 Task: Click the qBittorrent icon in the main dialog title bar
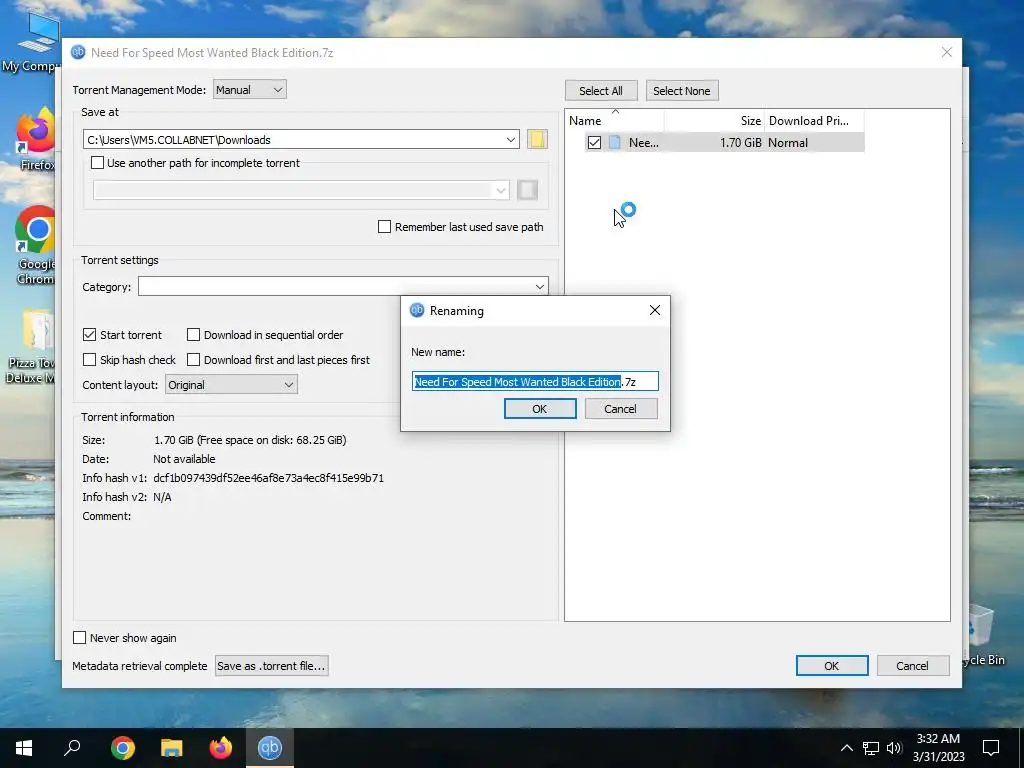coord(78,52)
